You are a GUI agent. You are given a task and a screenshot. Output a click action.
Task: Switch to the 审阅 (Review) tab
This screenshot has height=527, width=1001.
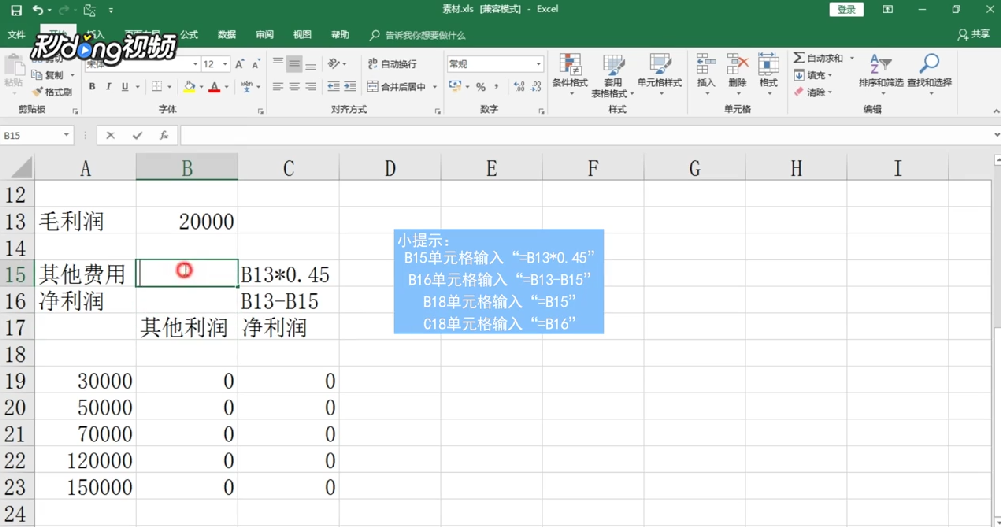pyautogui.click(x=264, y=34)
